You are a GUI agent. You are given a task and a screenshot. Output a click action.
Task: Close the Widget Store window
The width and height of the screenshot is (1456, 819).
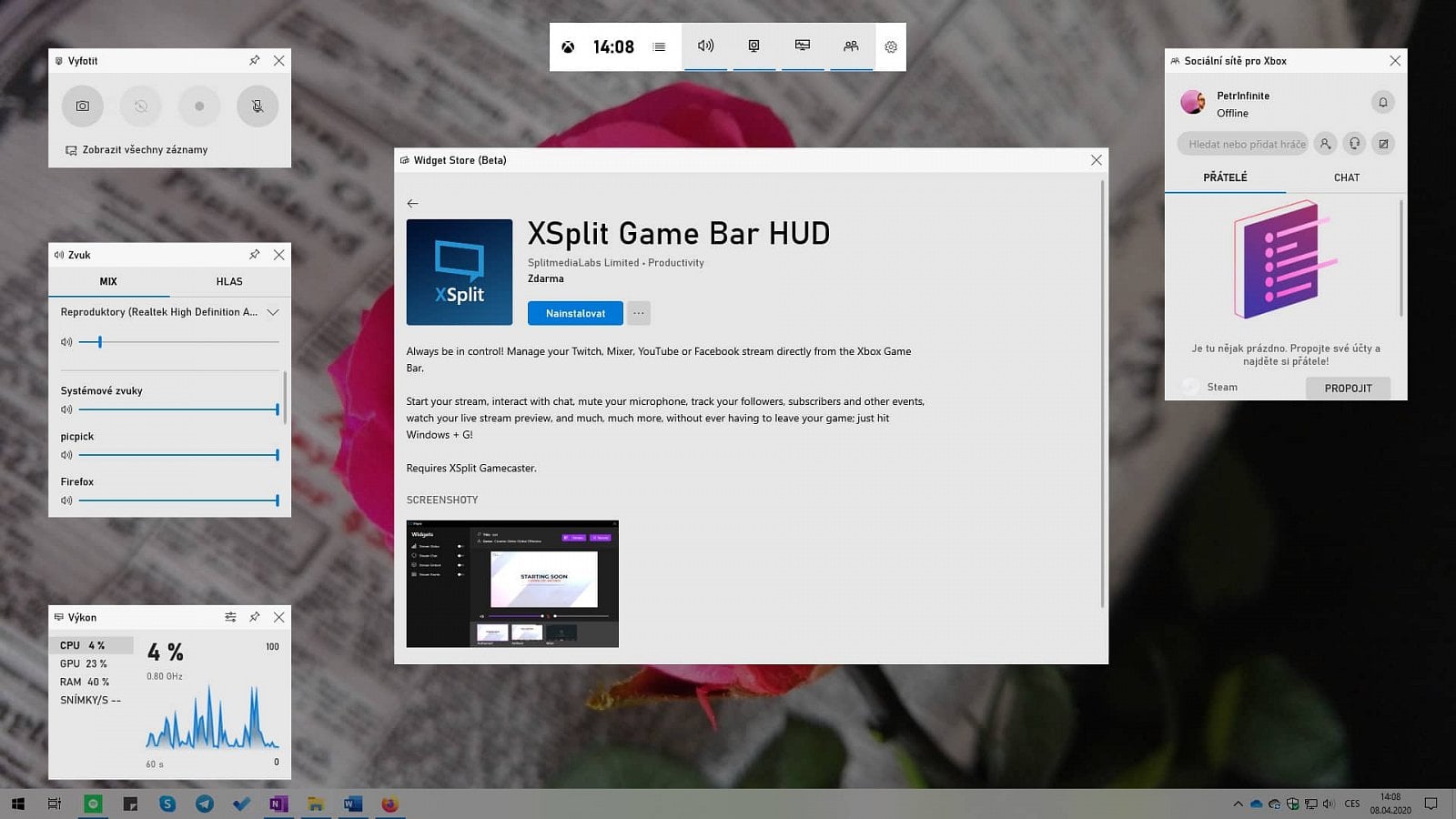1097,160
